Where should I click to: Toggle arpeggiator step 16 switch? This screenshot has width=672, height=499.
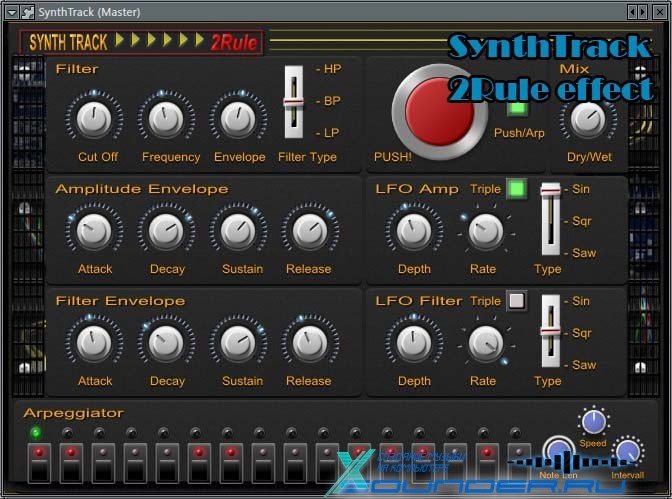(x=519, y=463)
